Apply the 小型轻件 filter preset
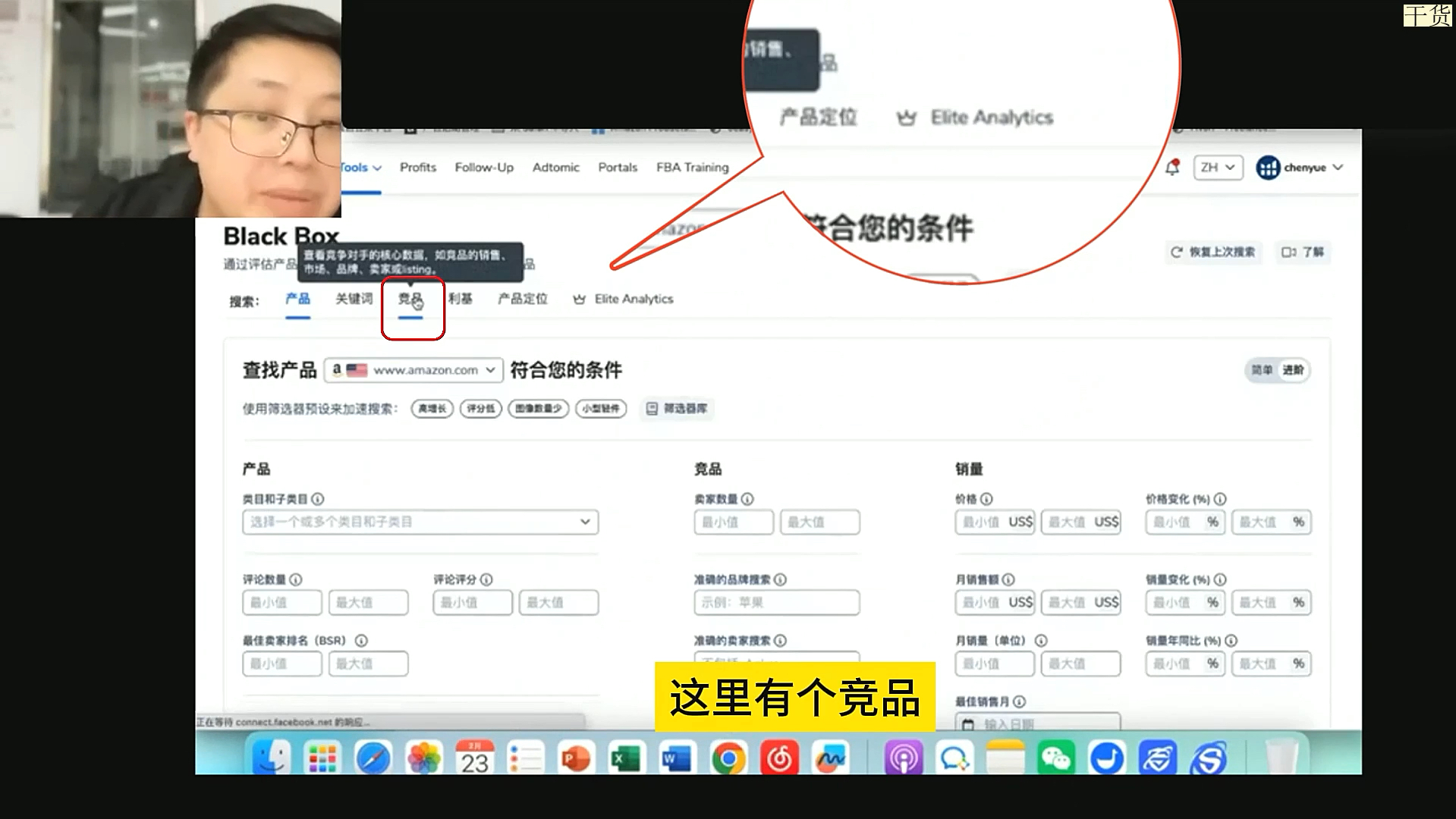1456x819 pixels. coord(601,409)
